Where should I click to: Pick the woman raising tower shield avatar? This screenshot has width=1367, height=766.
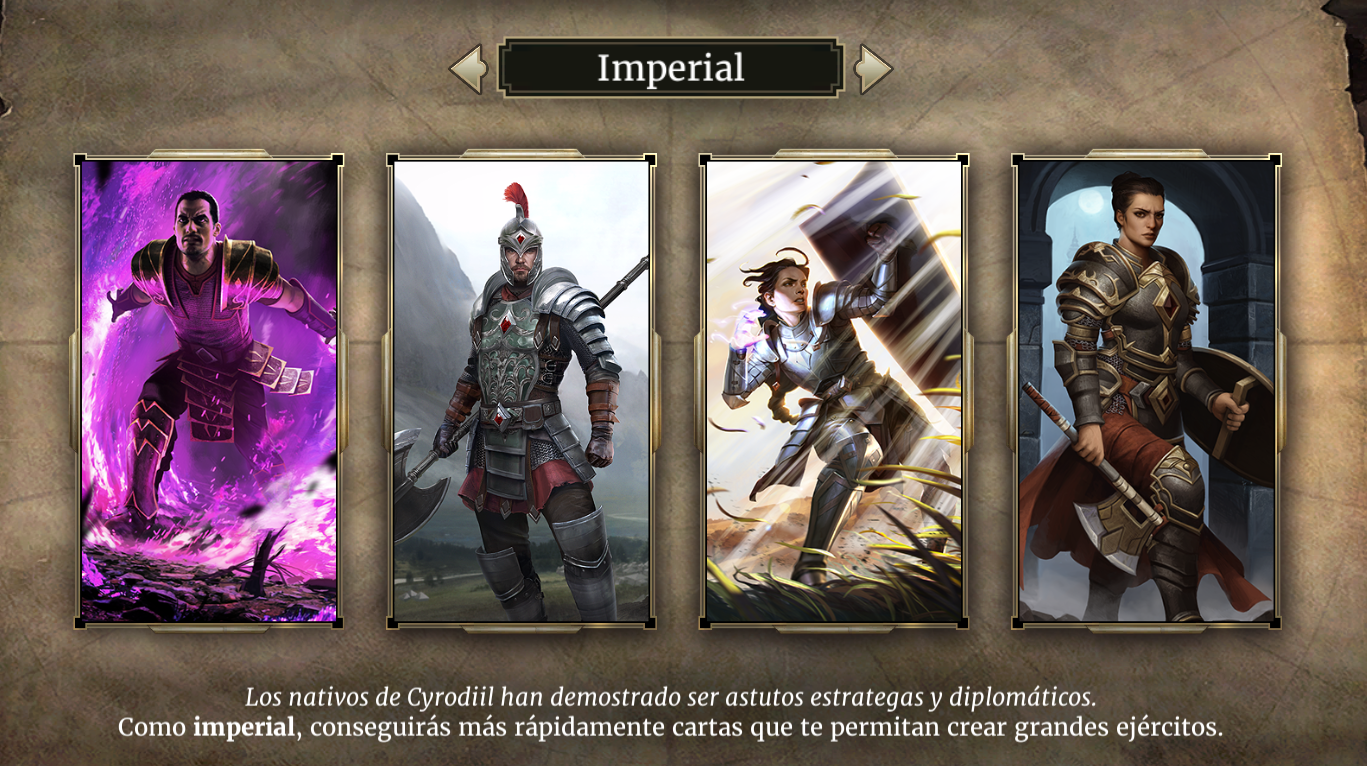pos(835,391)
